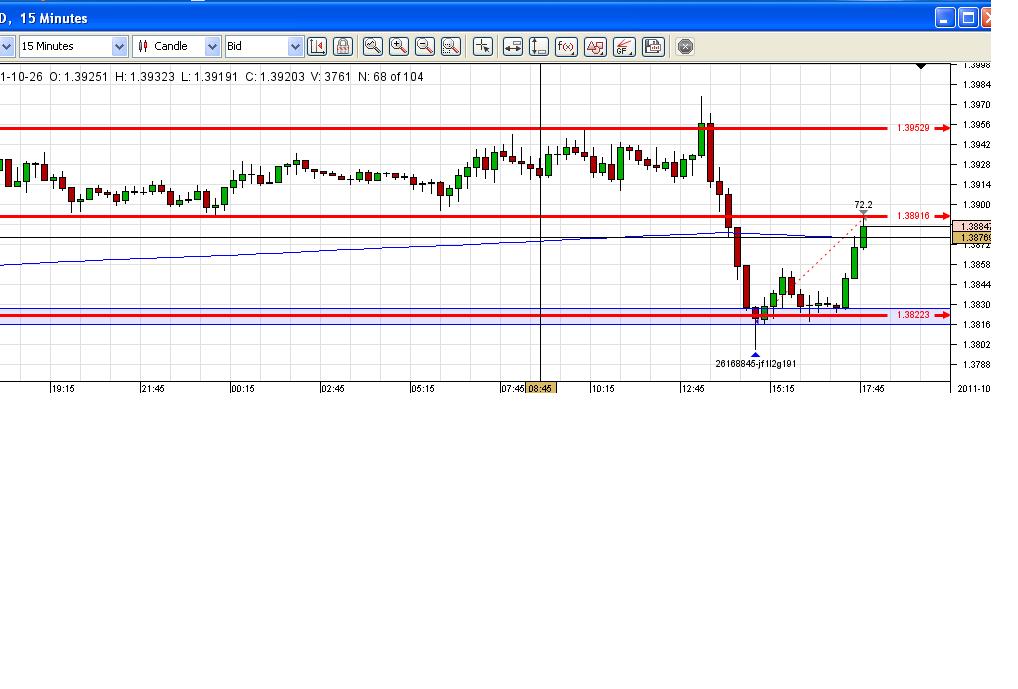1018x689 pixels.
Task: Open the Candle chart type dropdown
Action: (x=212, y=46)
